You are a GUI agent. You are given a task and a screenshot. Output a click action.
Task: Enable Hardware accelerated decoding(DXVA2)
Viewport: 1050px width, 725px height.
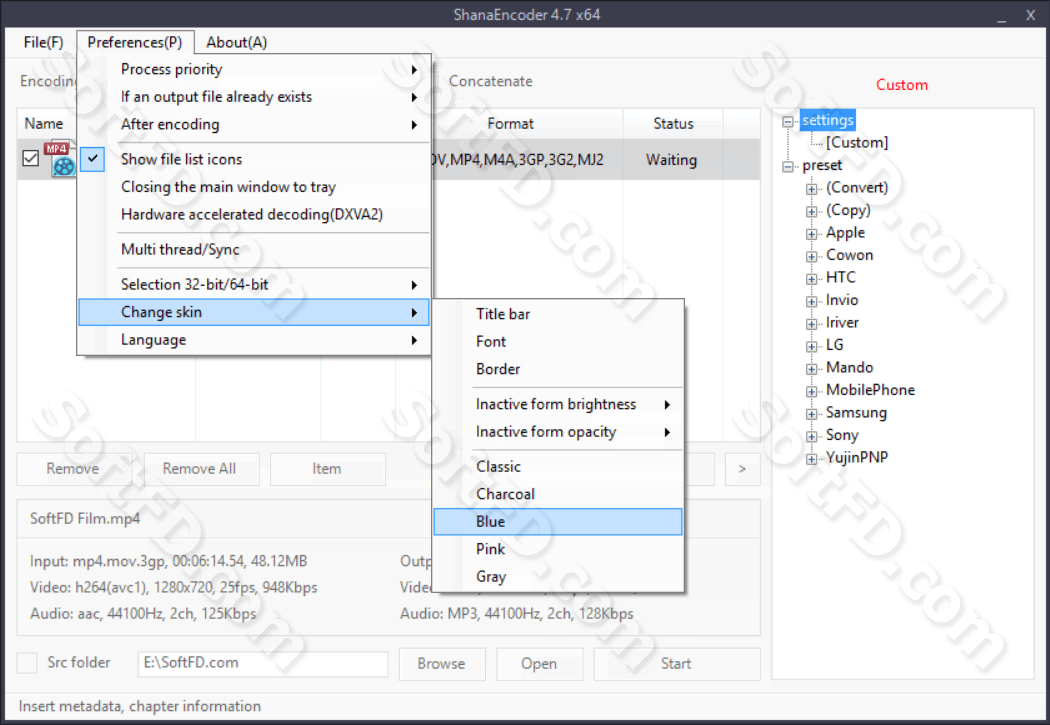click(254, 214)
